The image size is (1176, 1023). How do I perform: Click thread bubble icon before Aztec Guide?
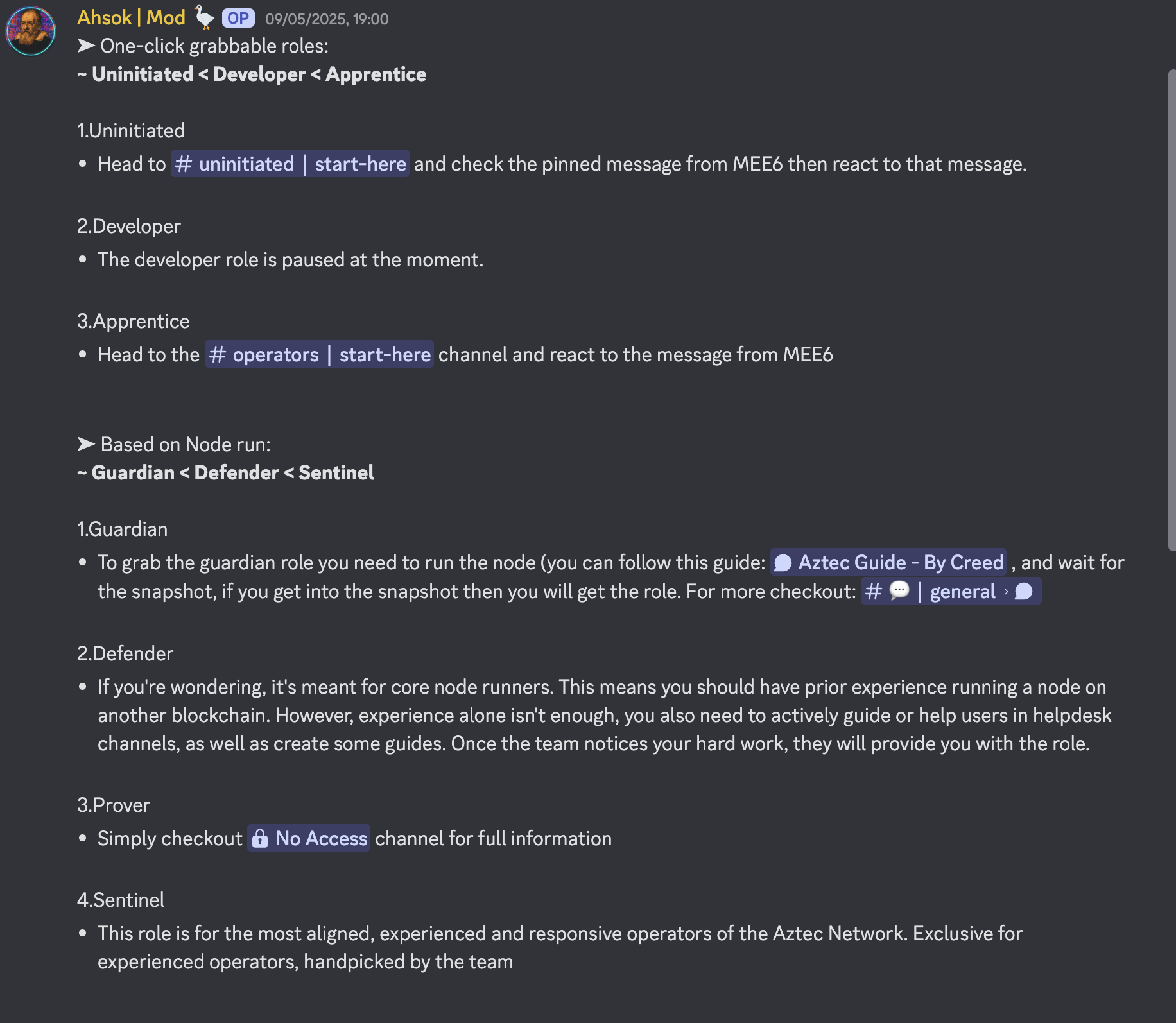click(x=783, y=563)
